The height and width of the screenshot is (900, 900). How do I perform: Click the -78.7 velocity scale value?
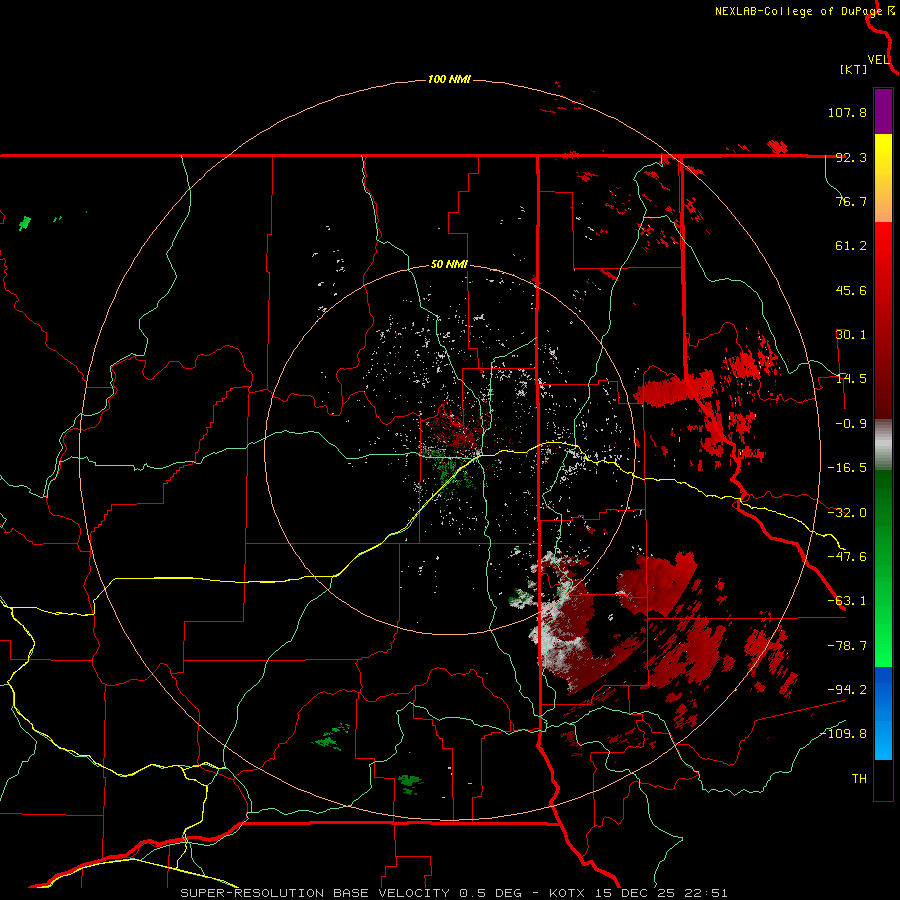pyautogui.click(x=847, y=646)
